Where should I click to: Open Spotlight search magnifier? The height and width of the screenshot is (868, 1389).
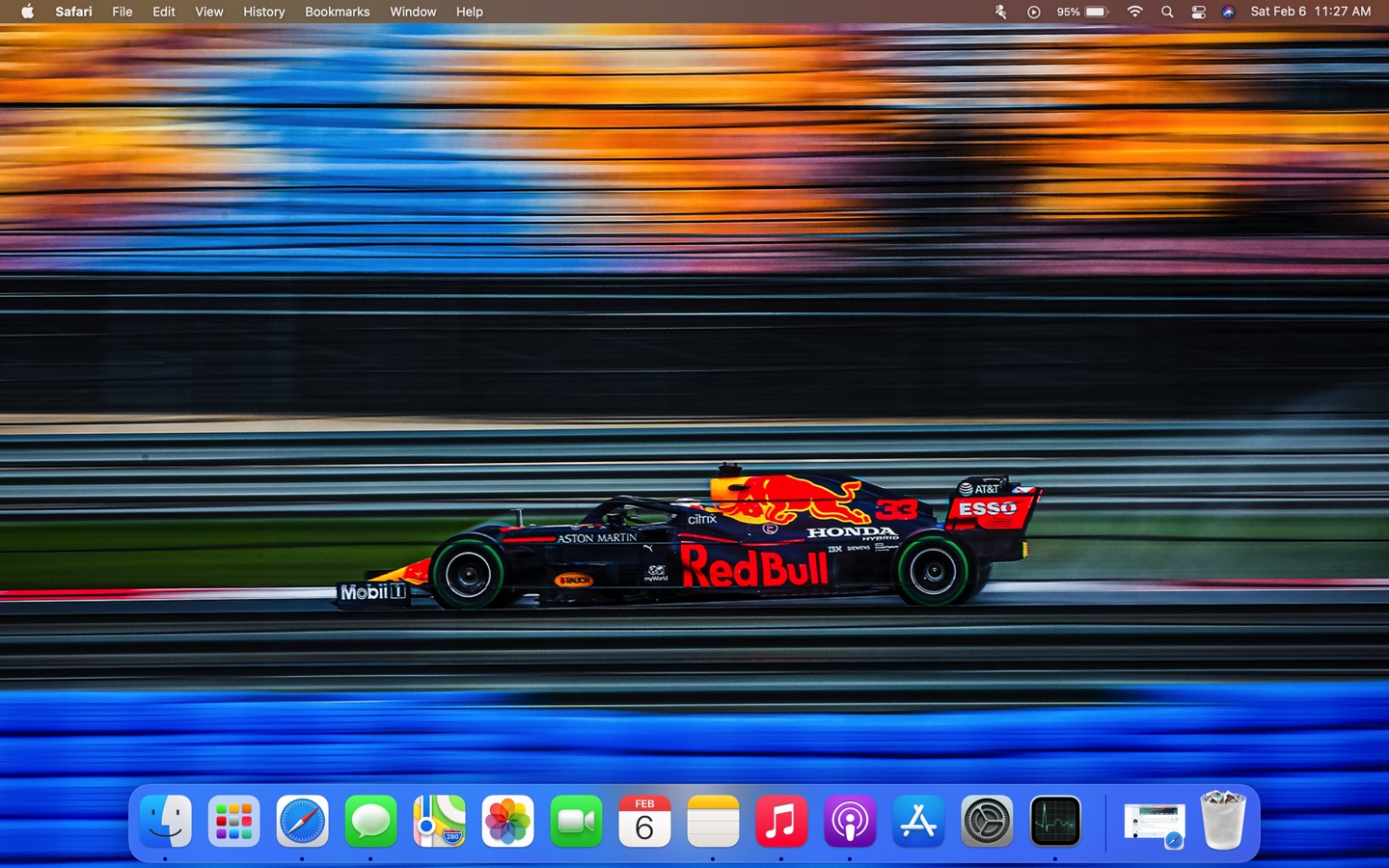(x=1167, y=12)
